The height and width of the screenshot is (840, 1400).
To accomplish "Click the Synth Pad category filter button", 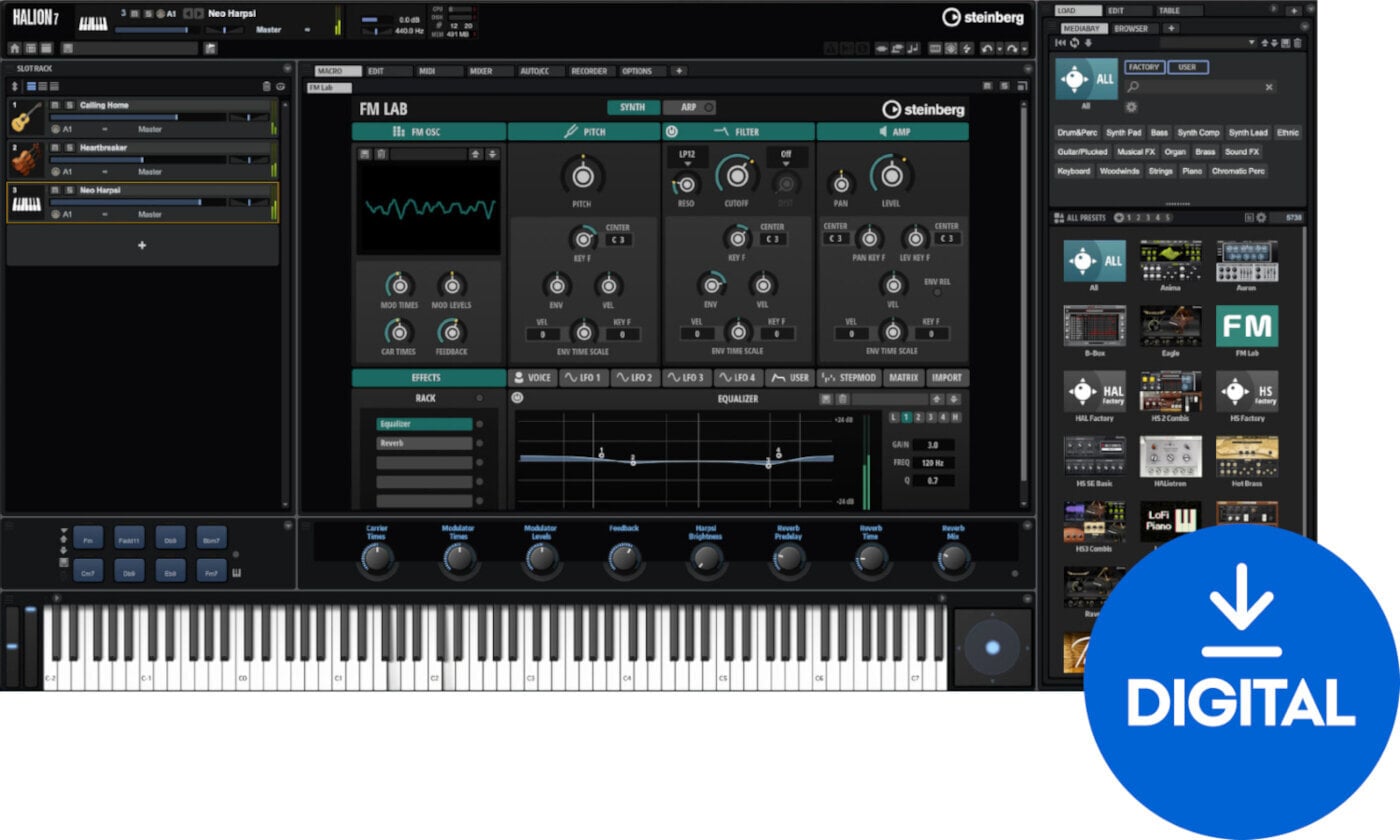I will point(1123,133).
